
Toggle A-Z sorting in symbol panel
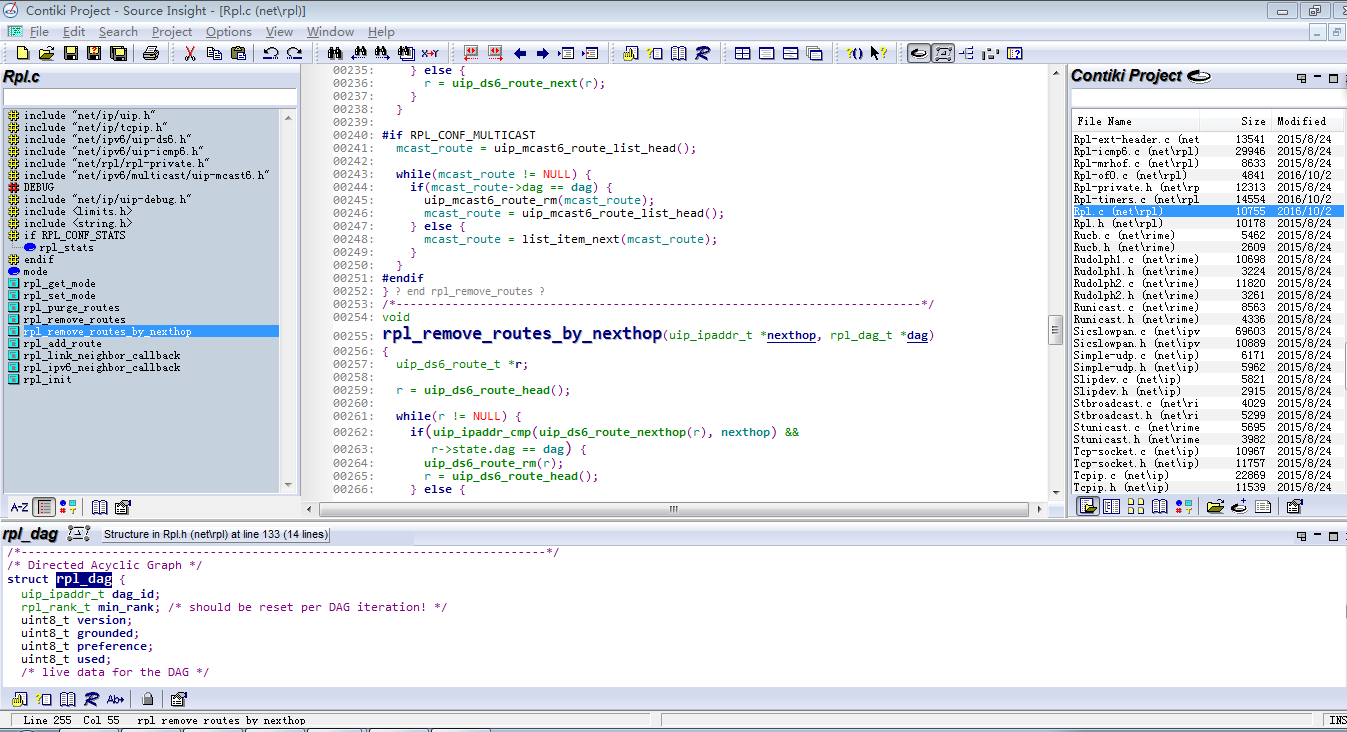coord(19,507)
